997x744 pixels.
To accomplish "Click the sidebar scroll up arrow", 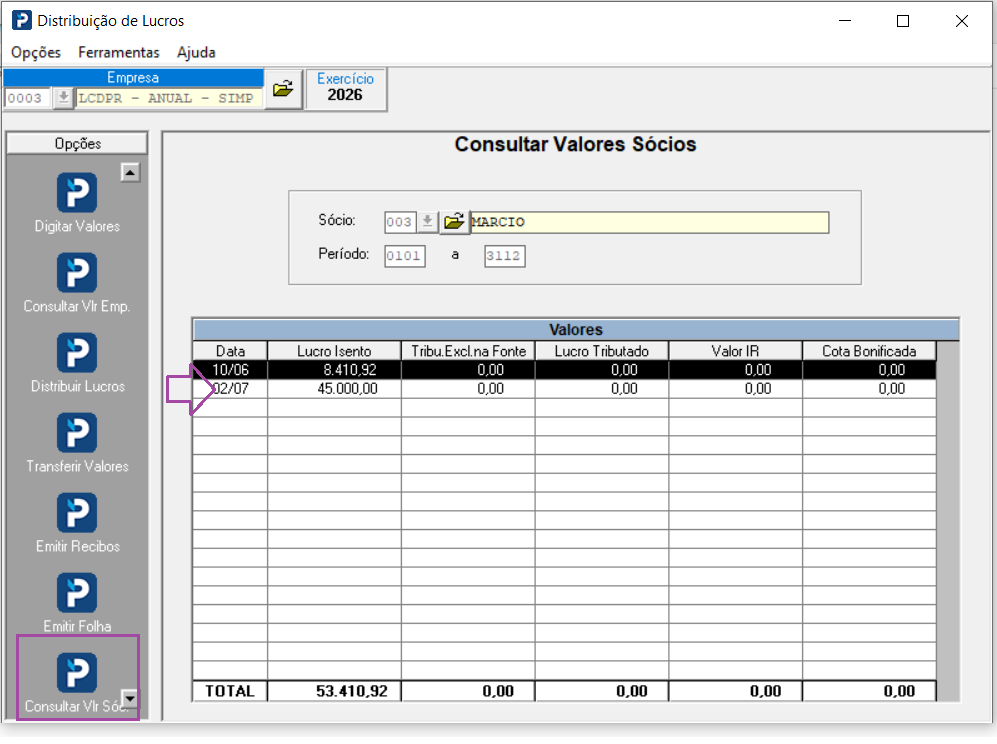I will point(130,172).
